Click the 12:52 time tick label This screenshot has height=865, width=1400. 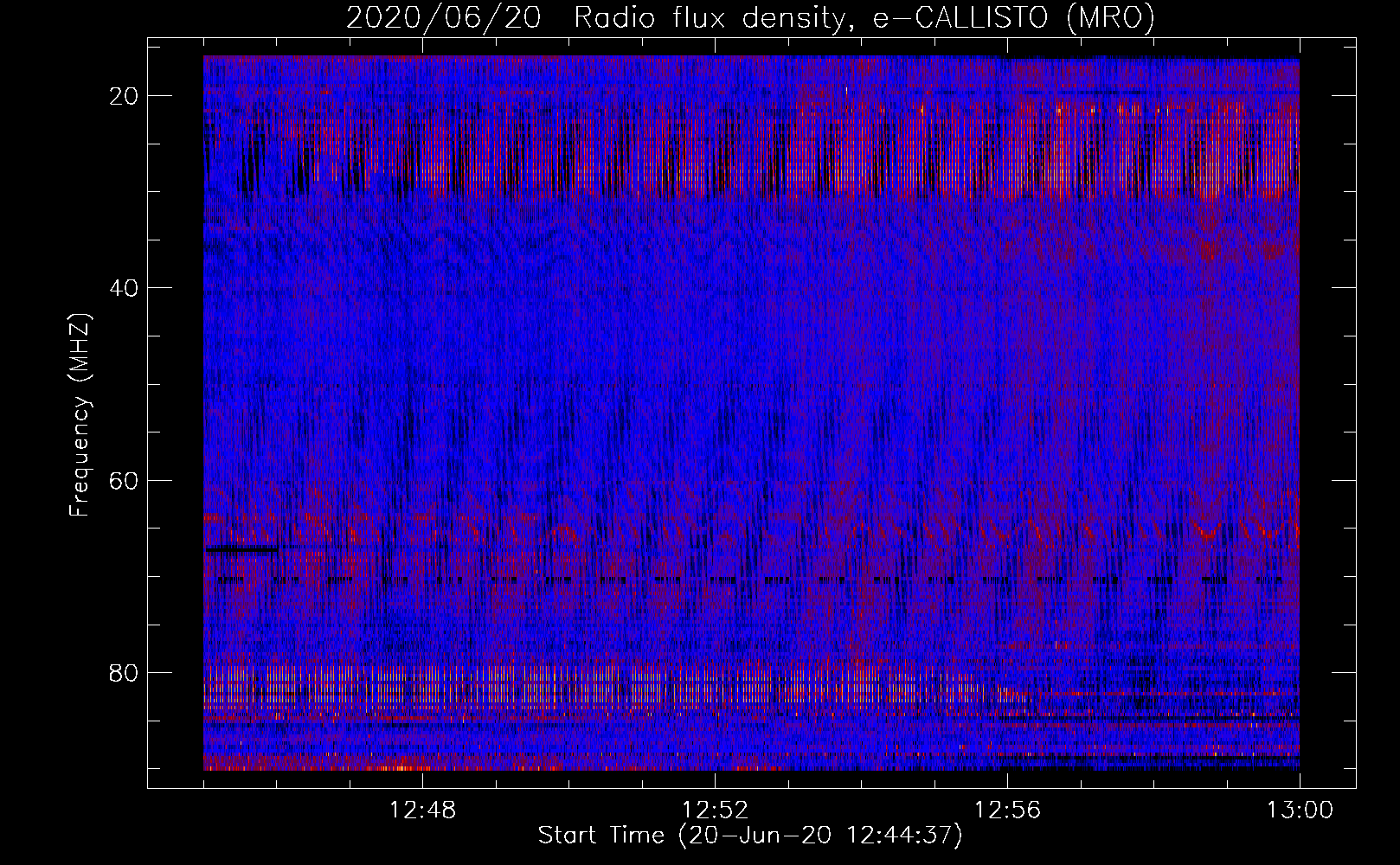pyautogui.click(x=716, y=811)
